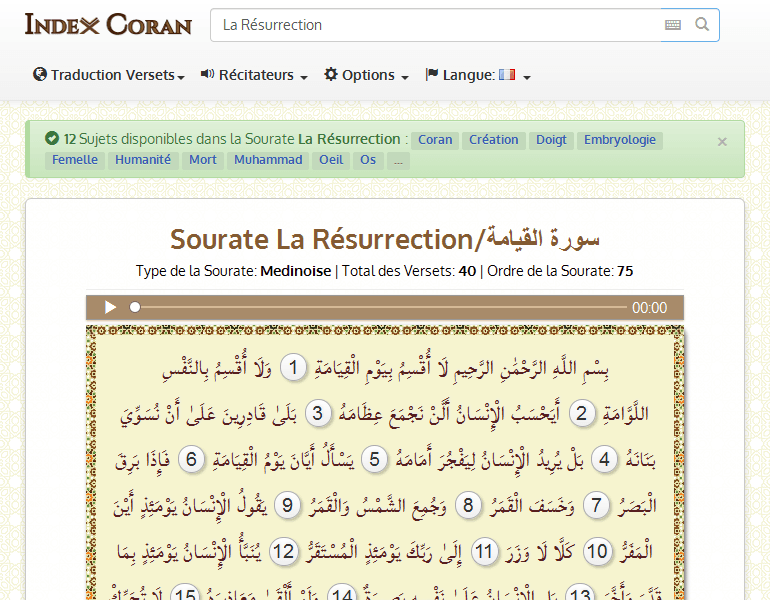This screenshot has width=770, height=600.
Task: Click inside the search input field
Action: [x=435, y=25]
